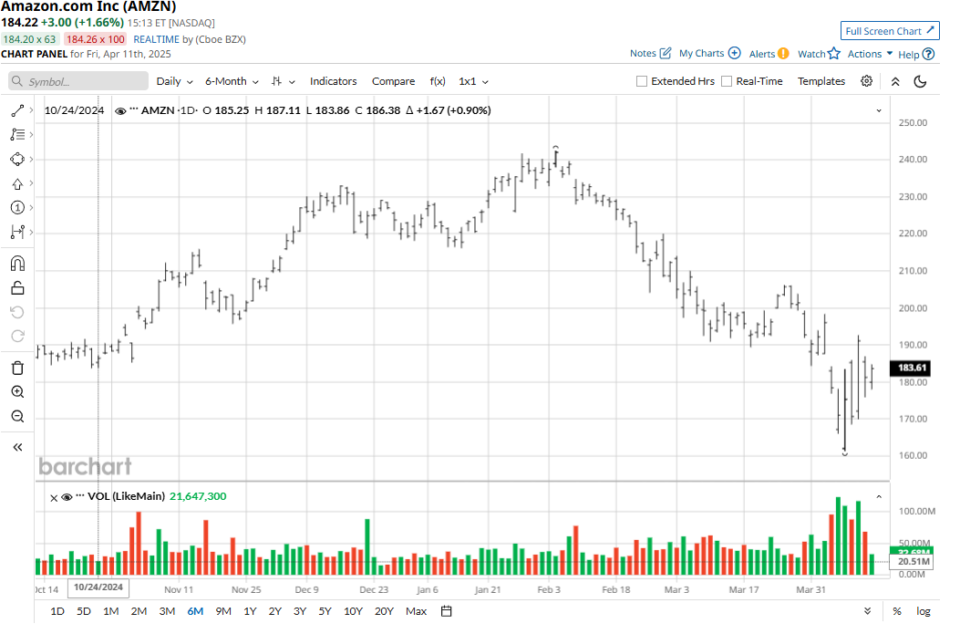
Task: Enable the magnet snap tool
Action: point(17,264)
